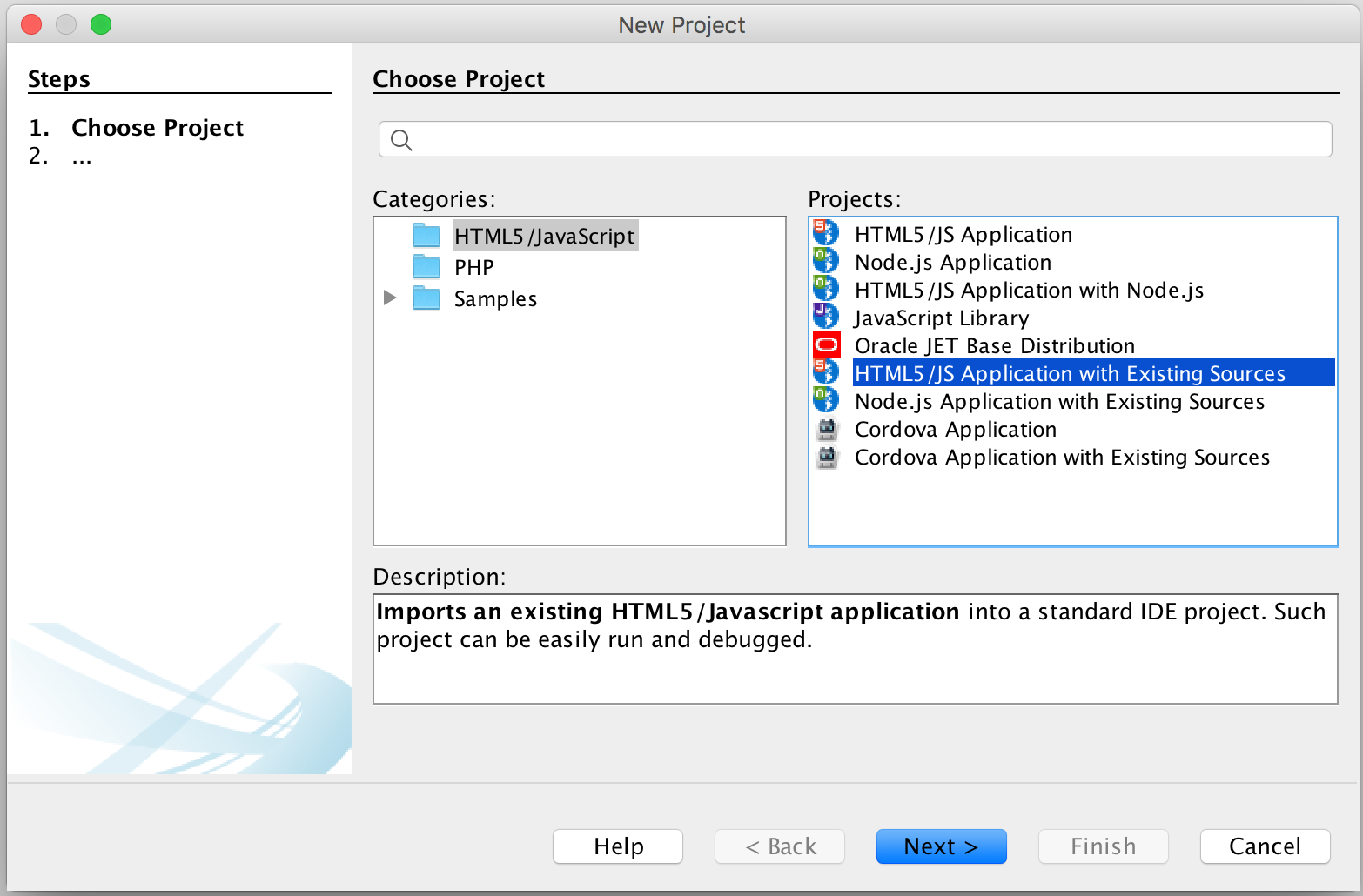Image resolution: width=1363 pixels, height=896 pixels.
Task: Click the Help button
Action: [x=617, y=846]
